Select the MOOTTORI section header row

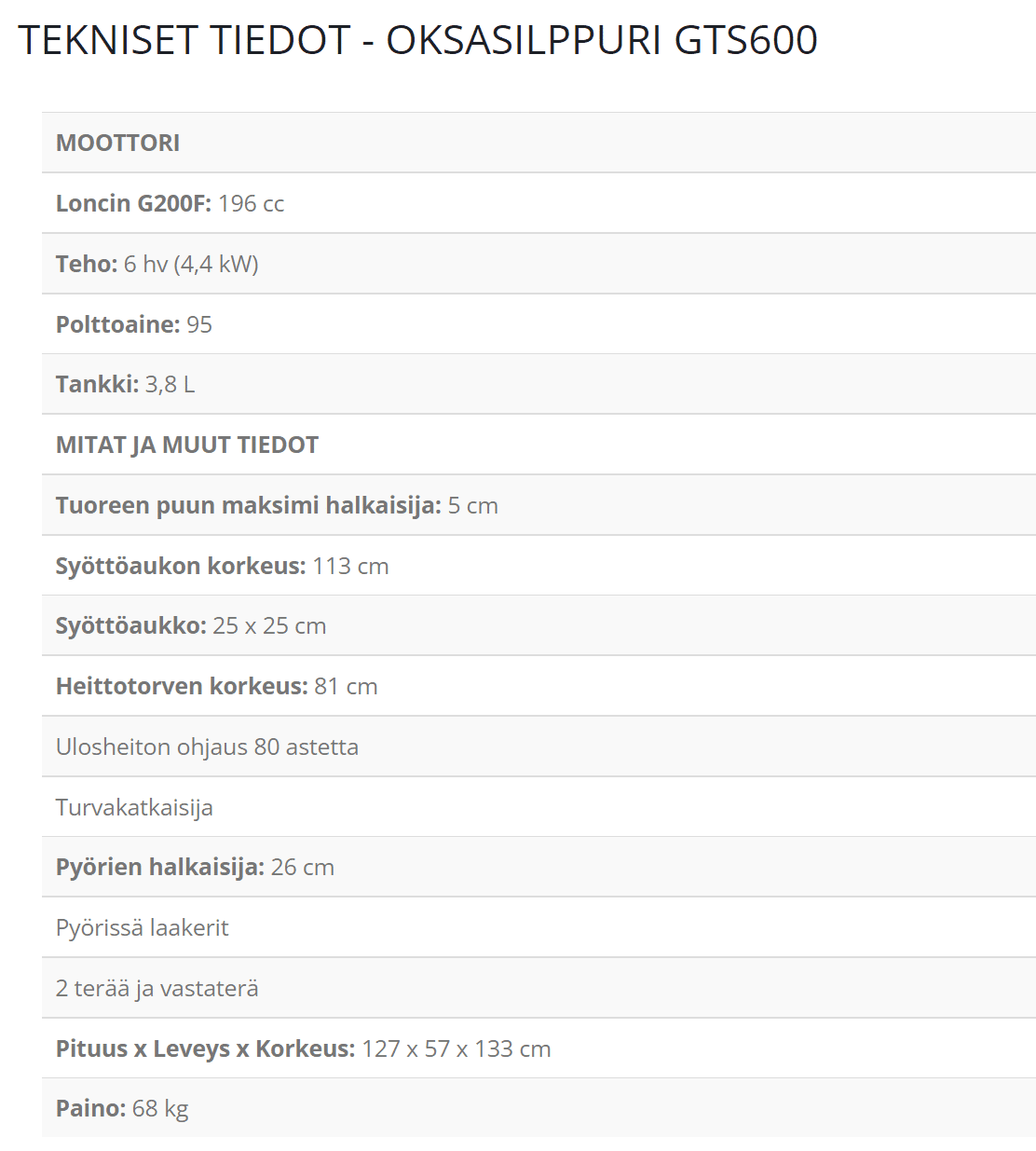pos(118,143)
